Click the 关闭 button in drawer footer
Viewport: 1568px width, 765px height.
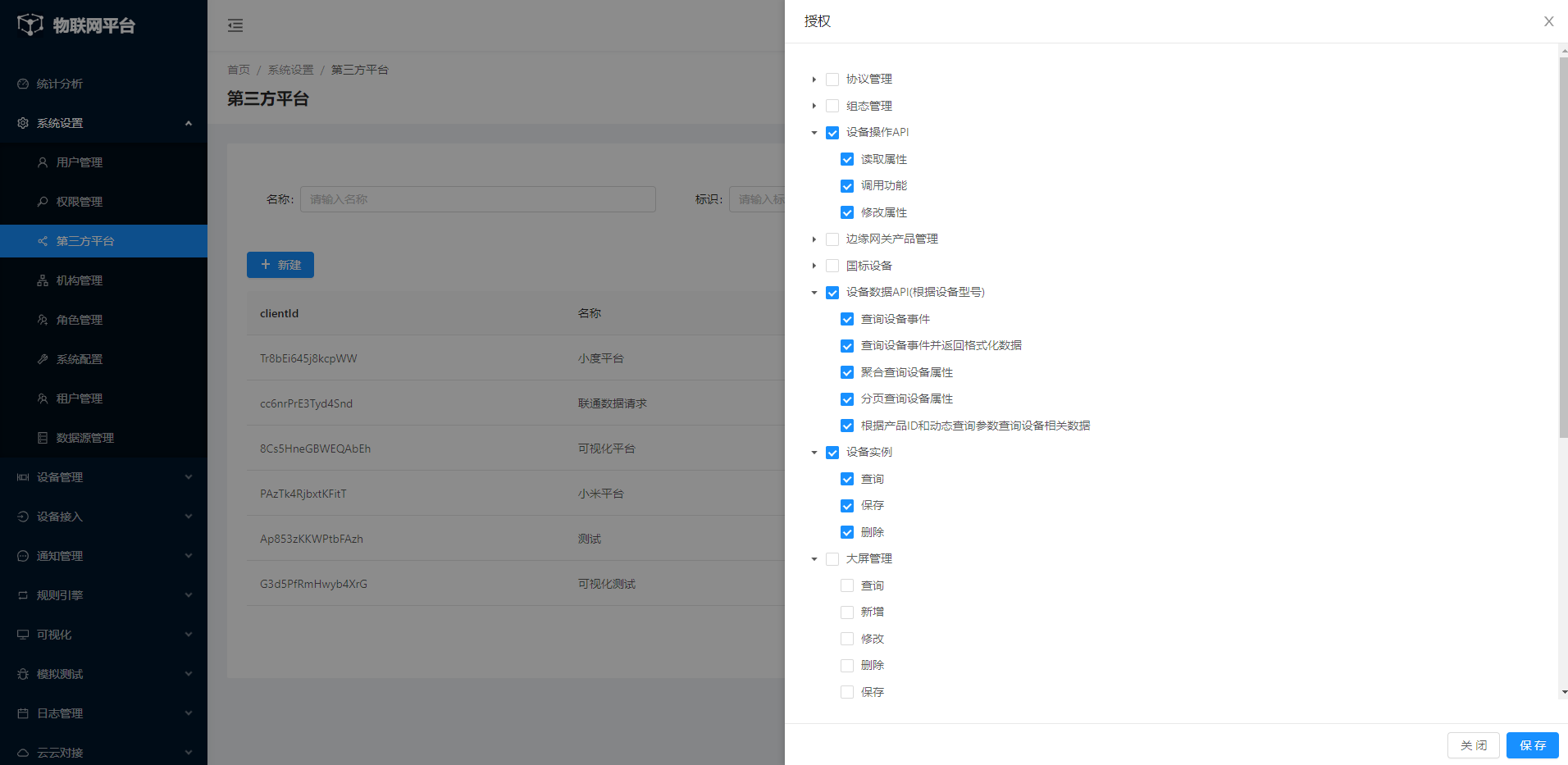(x=1473, y=745)
